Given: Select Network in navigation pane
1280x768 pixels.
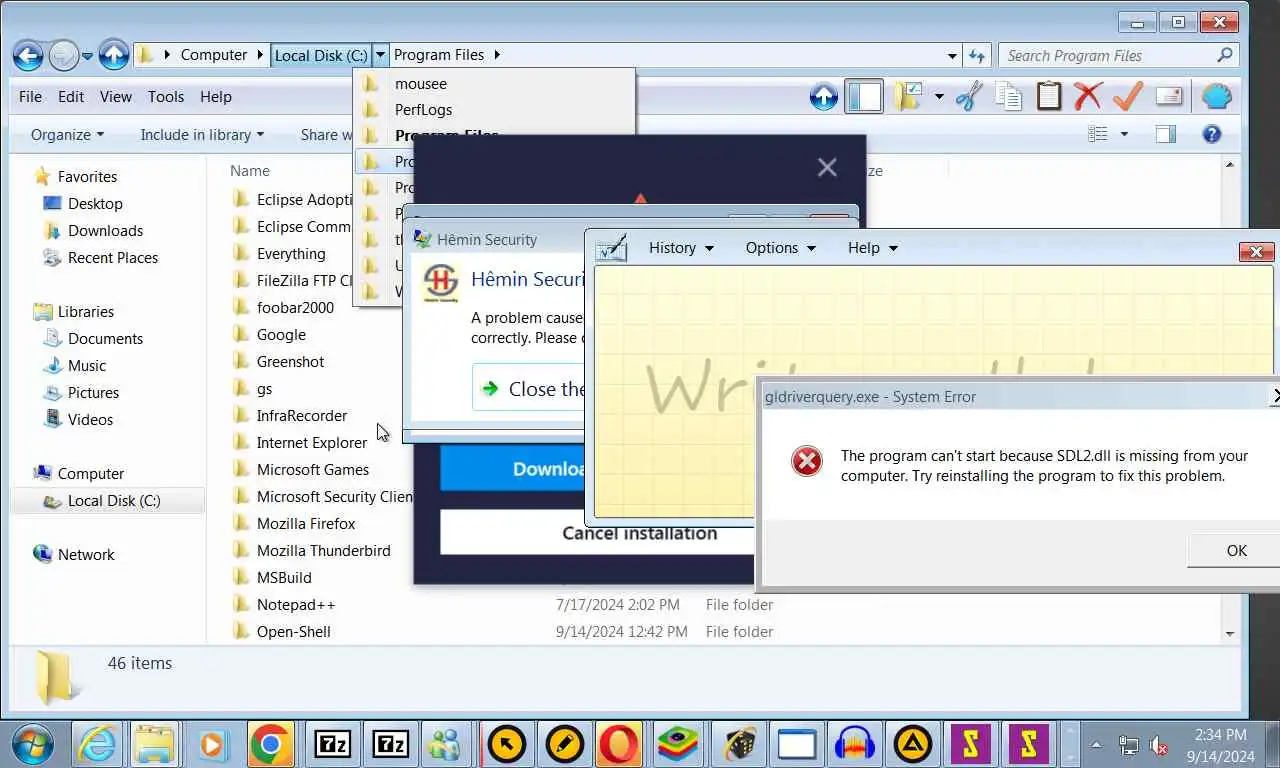Looking at the screenshot, I should coord(86,555).
